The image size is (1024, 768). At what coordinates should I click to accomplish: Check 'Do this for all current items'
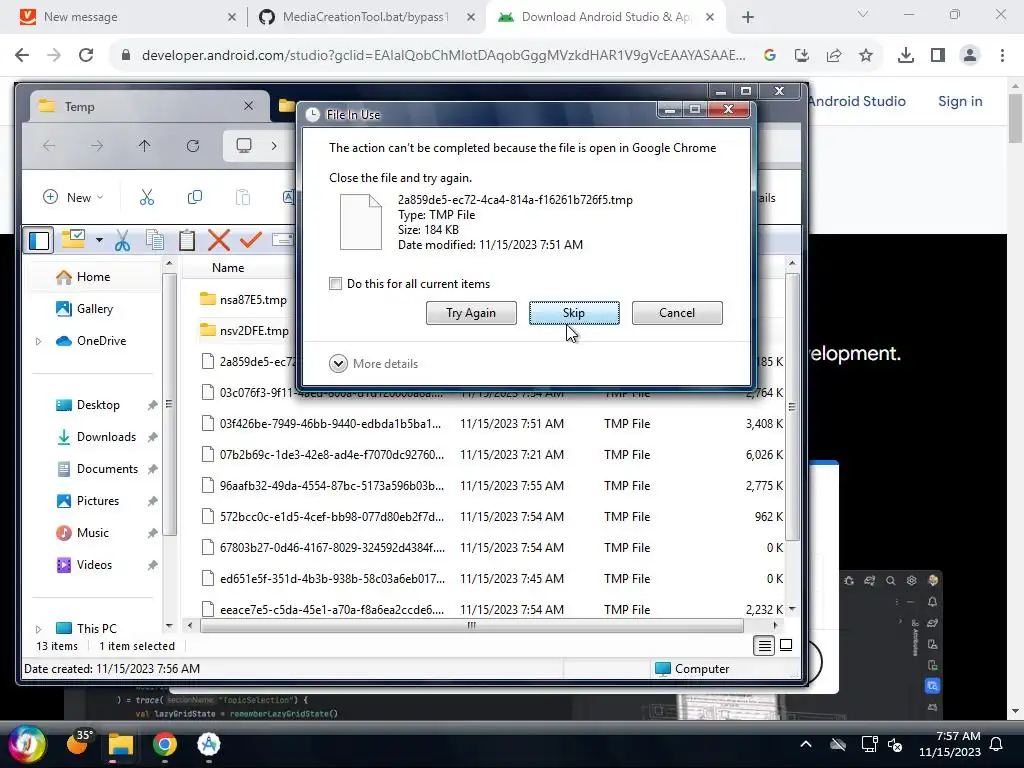click(335, 283)
